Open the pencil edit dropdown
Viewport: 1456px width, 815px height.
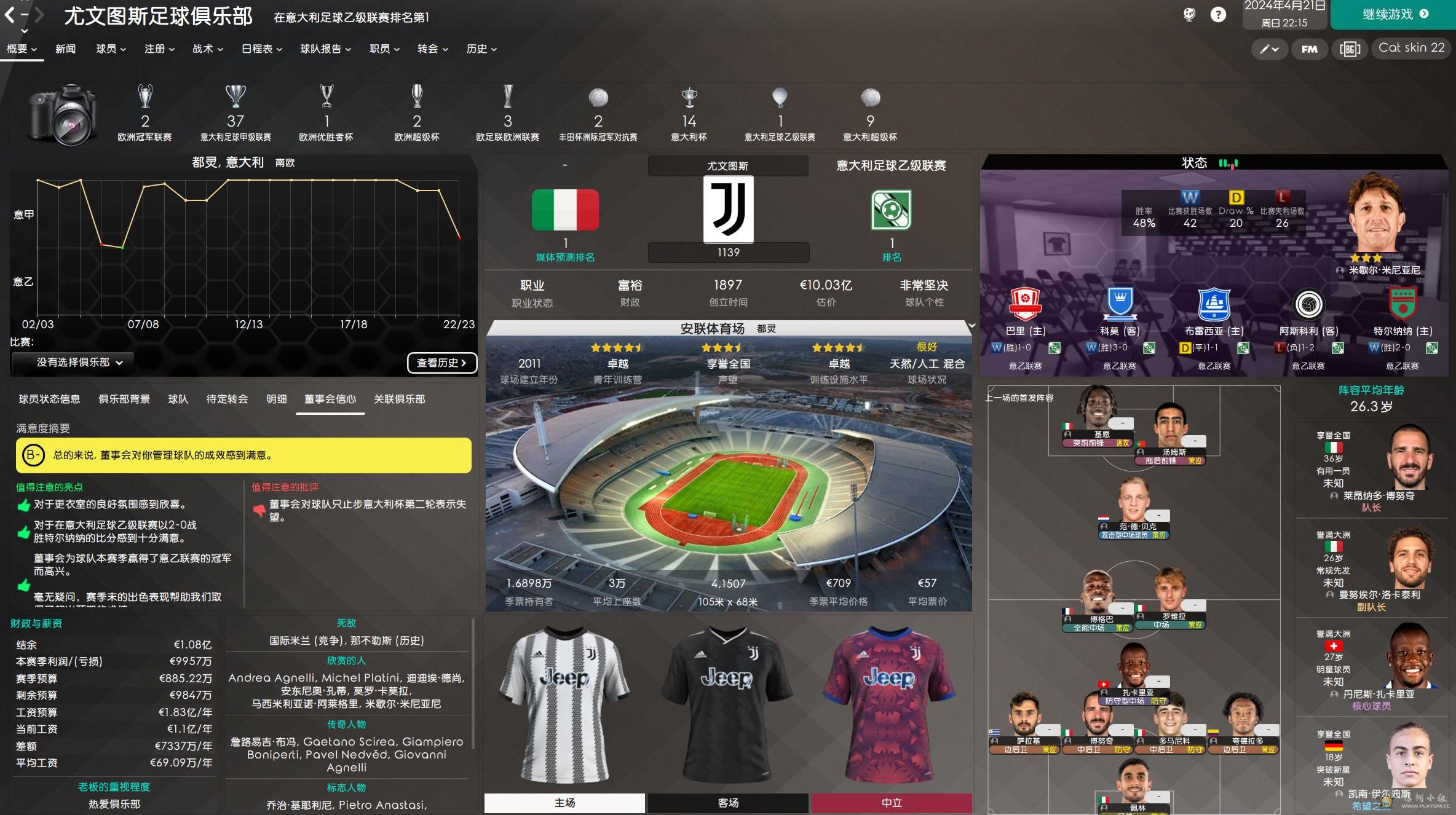click(1269, 49)
